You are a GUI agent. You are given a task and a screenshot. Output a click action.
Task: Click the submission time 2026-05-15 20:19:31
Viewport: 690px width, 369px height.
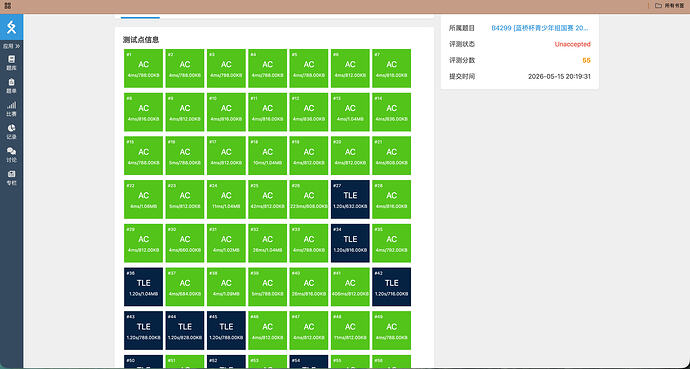(x=559, y=77)
